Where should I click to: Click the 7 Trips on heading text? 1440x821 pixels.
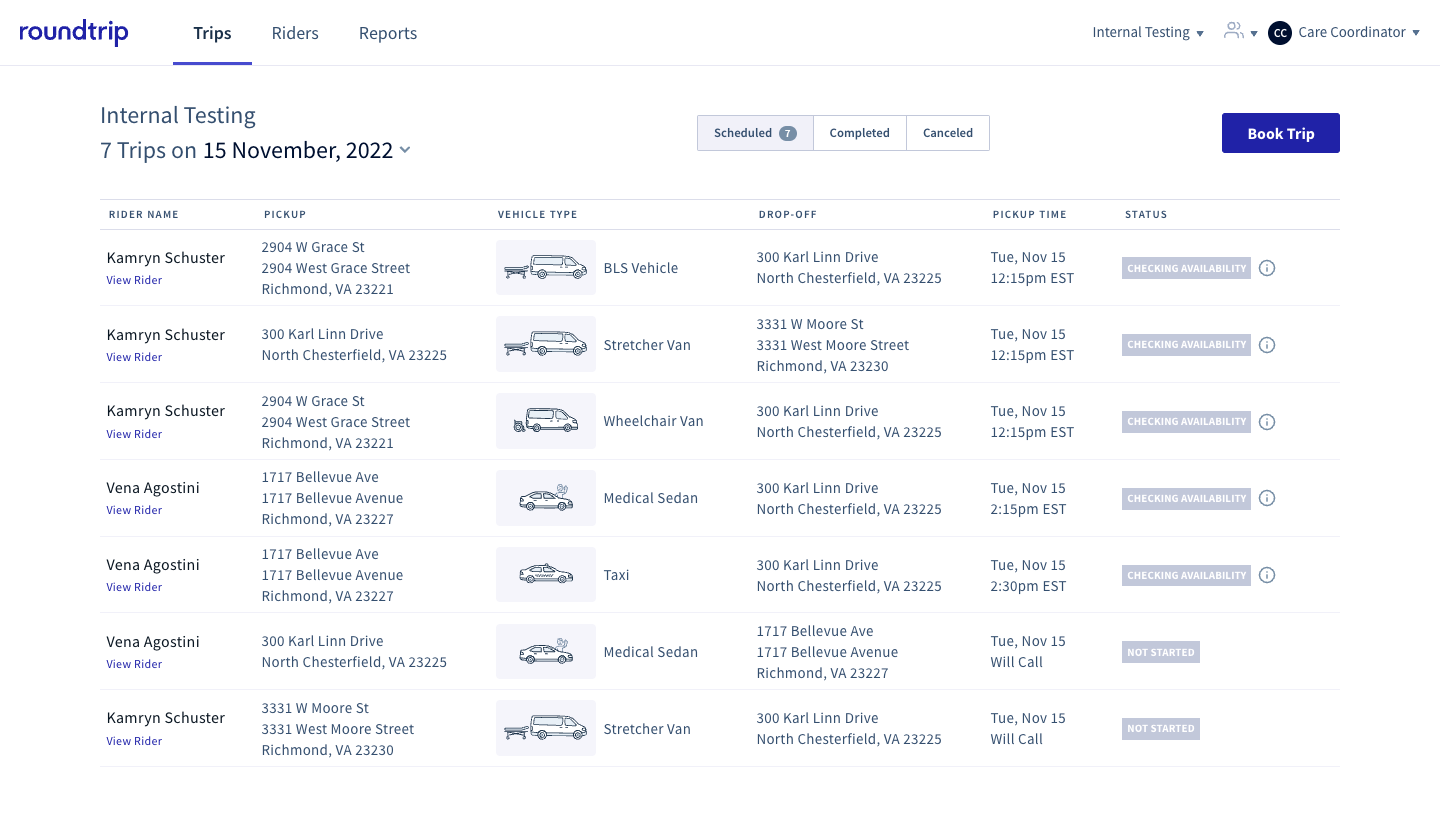(x=149, y=150)
